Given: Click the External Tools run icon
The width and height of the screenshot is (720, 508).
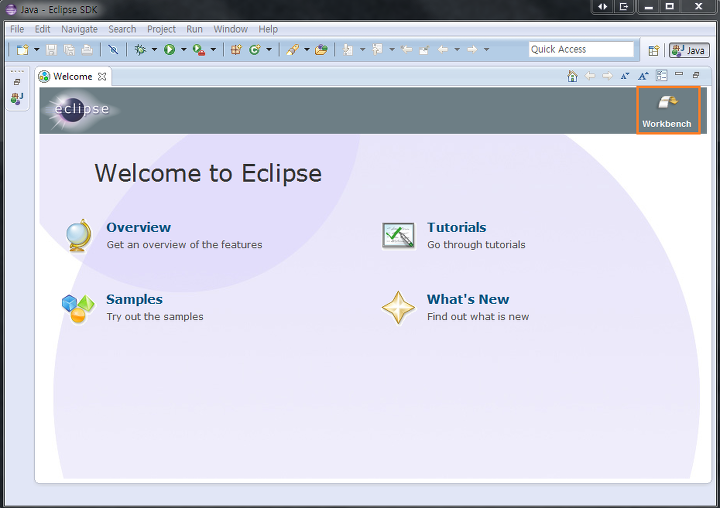Looking at the screenshot, I should tap(199, 50).
